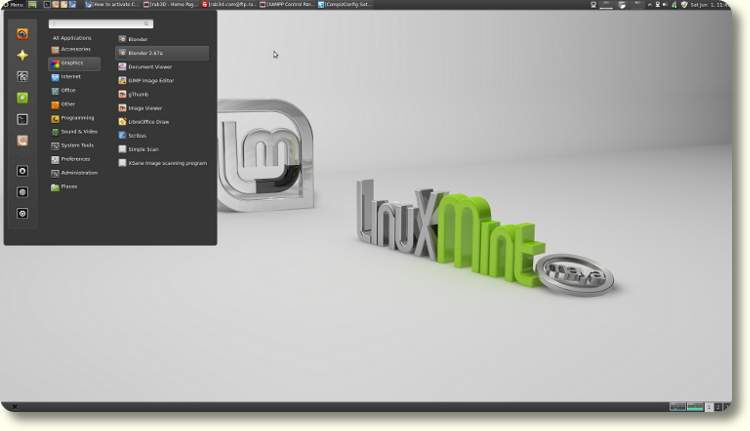Open the clock and date in the top panel
The width and height of the screenshot is (750, 431).
[710, 5]
